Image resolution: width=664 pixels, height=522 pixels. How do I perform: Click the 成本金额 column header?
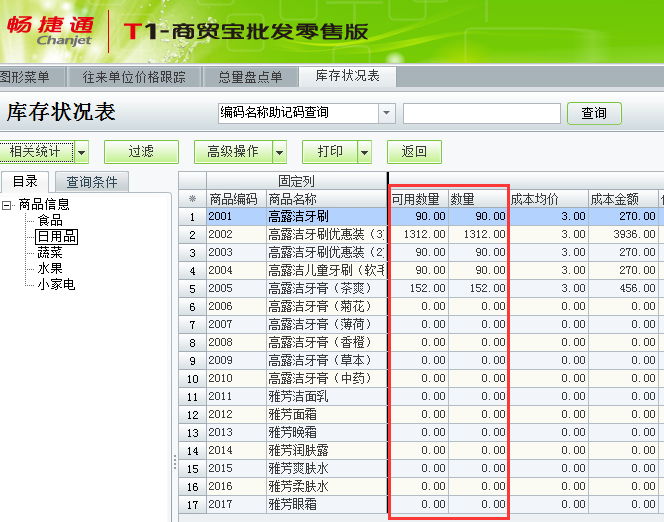tap(623, 199)
